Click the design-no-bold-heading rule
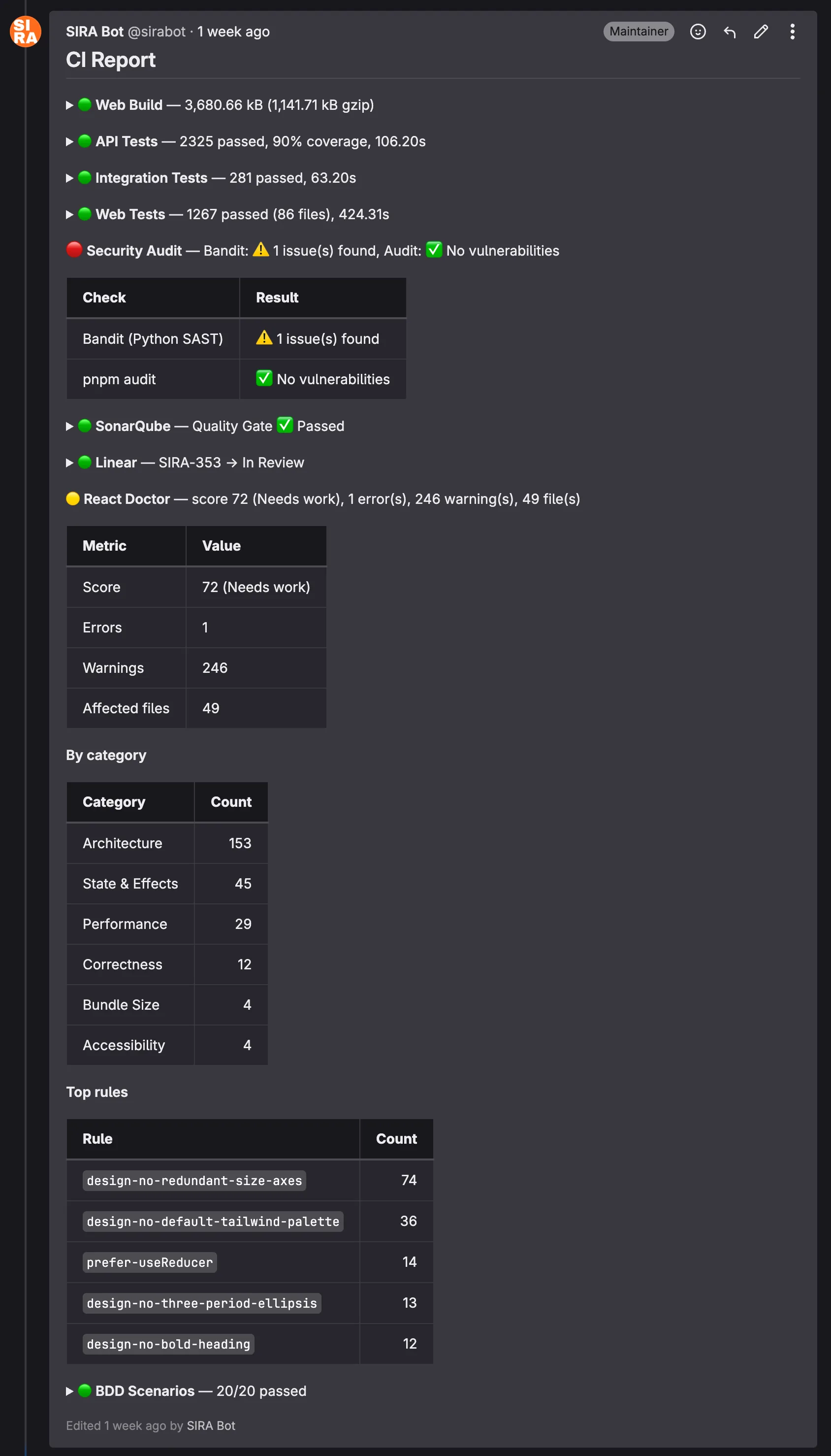 [168, 1345]
